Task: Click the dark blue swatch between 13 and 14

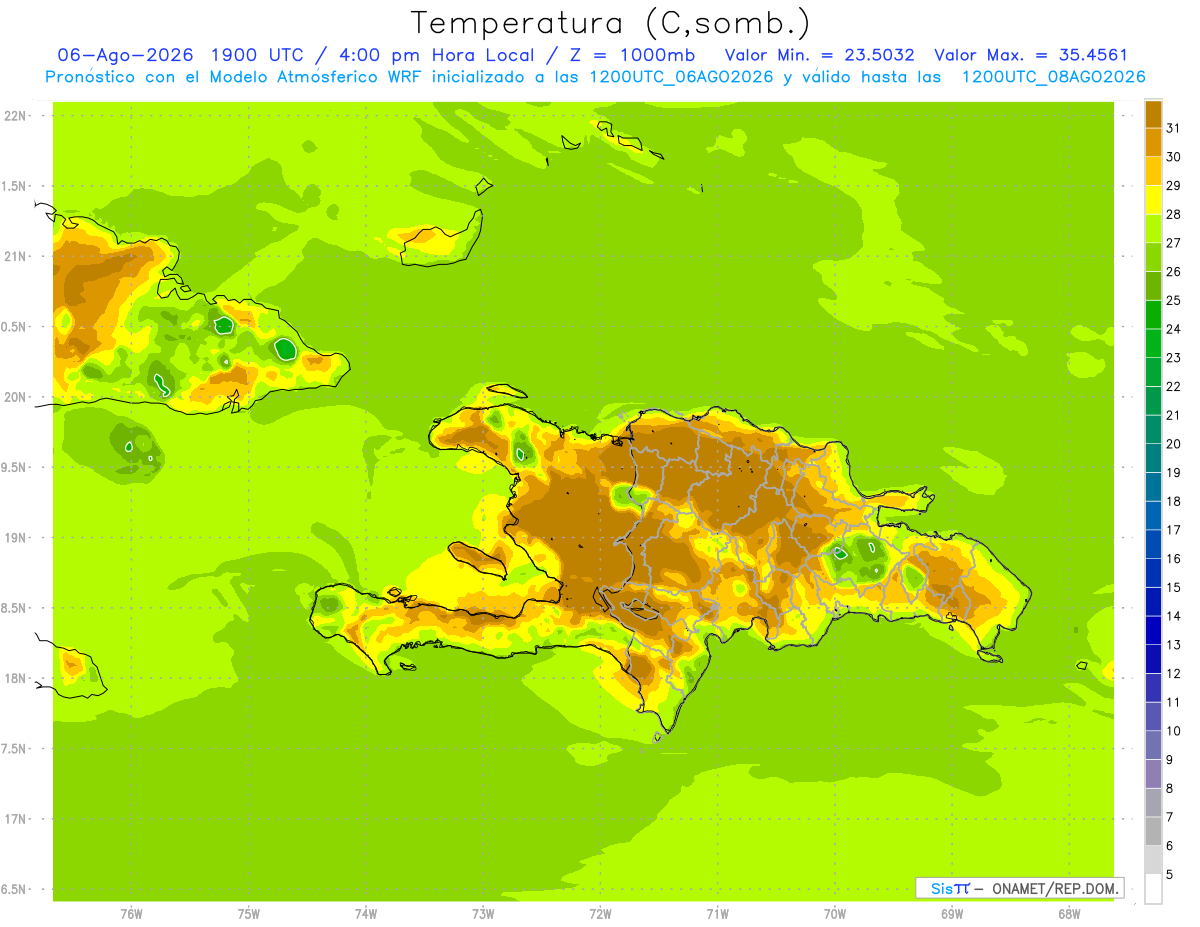Action: [x=1153, y=630]
